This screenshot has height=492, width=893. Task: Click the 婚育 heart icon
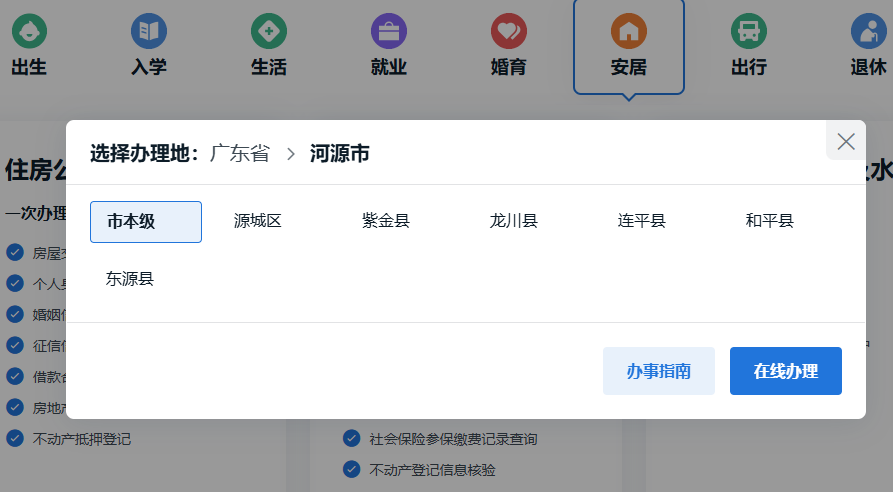[x=509, y=31]
